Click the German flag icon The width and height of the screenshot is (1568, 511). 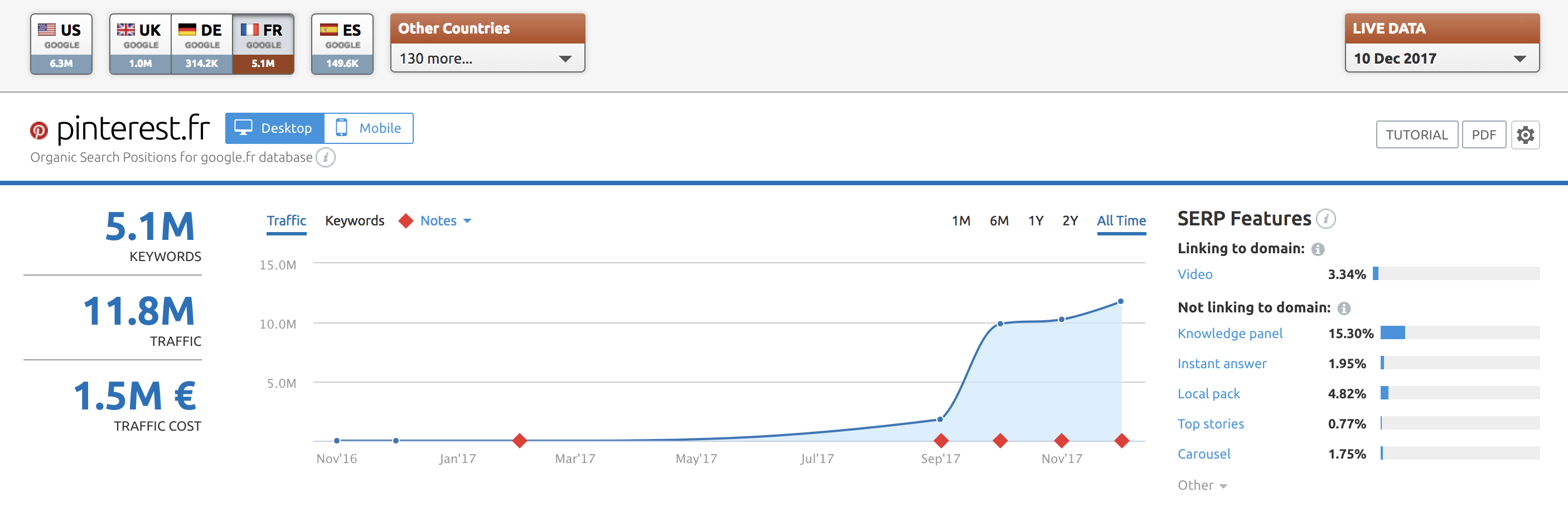187,29
